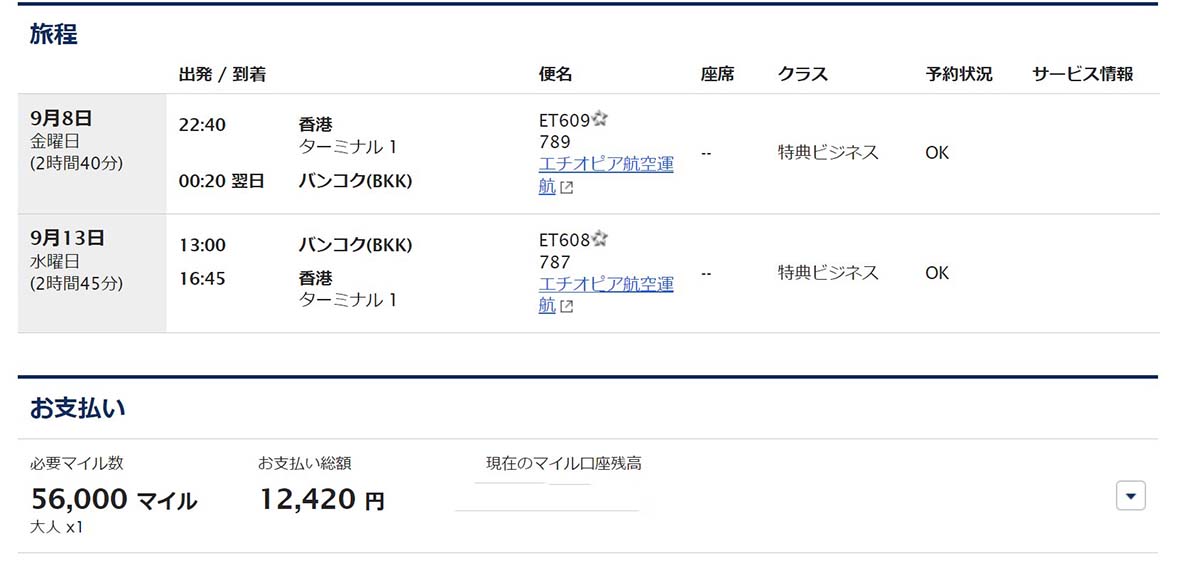Image resolution: width=1200 pixels, height=583 pixels.
Task: Click the 特典ビジネス class for ET608
Action: click(828, 272)
